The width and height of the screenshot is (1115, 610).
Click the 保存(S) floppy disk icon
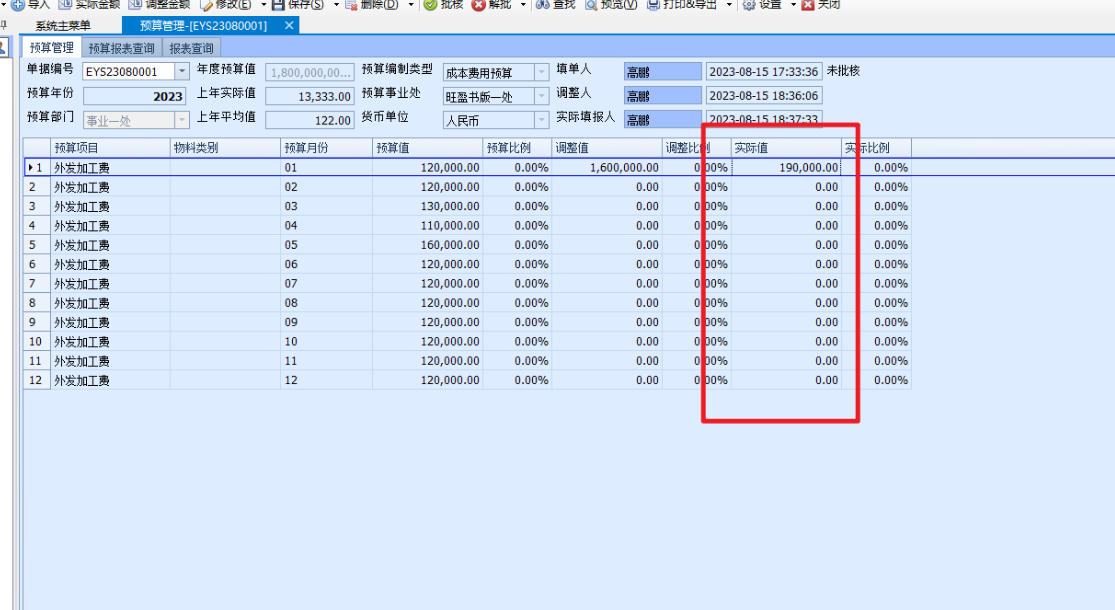coord(278,4)
